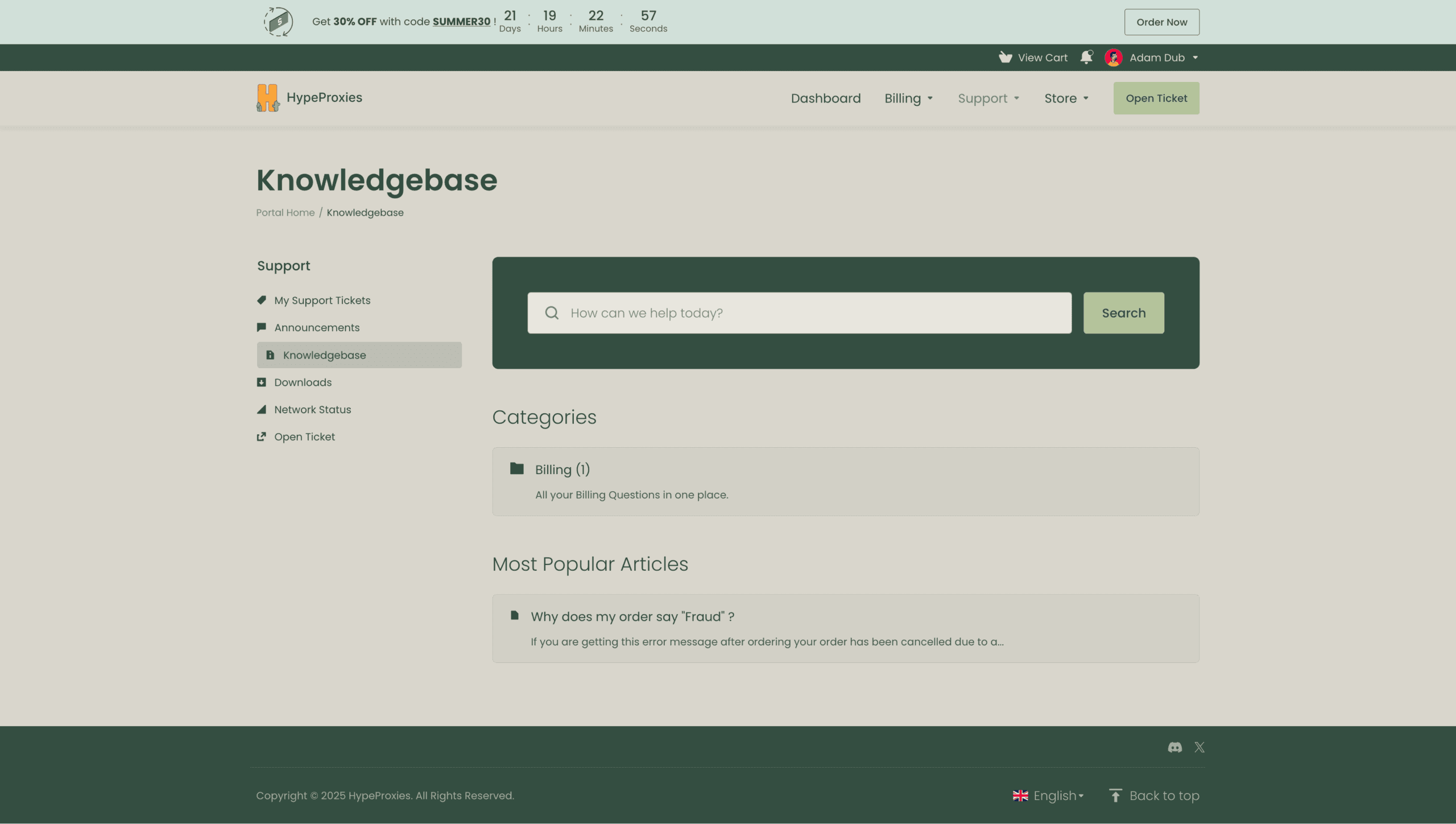Click the Portal Home breadcrumb

point(285,212)
